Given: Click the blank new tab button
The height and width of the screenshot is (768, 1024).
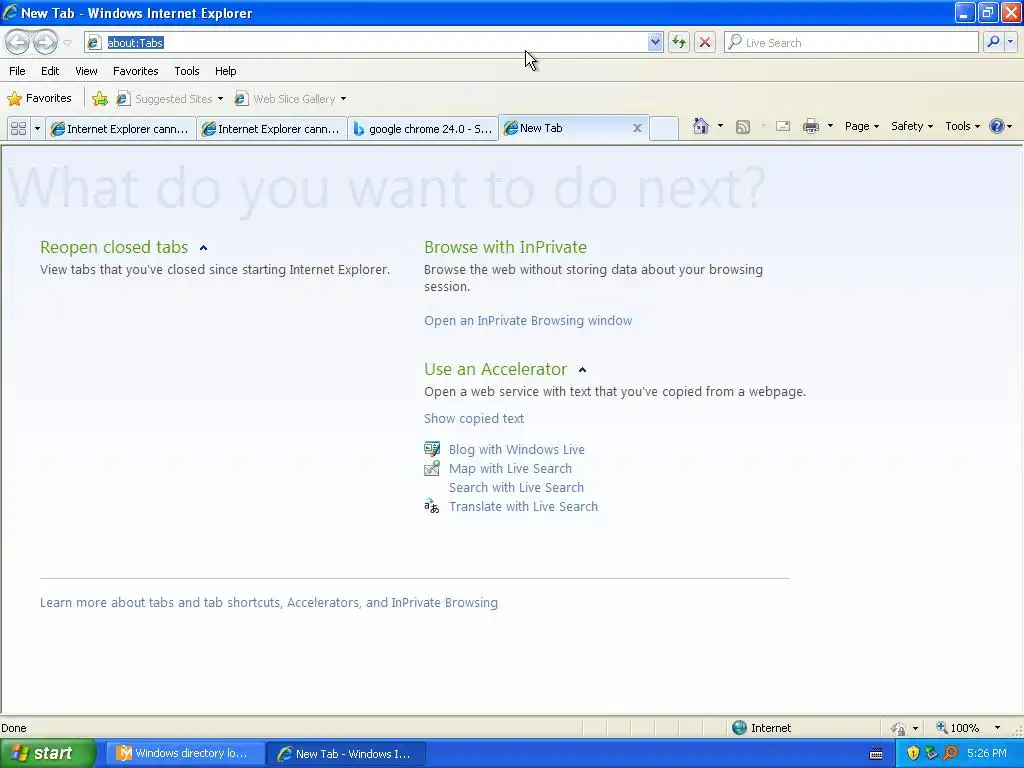Looking at the screenshot, I should pyautogui.click(x=664, y=128).
